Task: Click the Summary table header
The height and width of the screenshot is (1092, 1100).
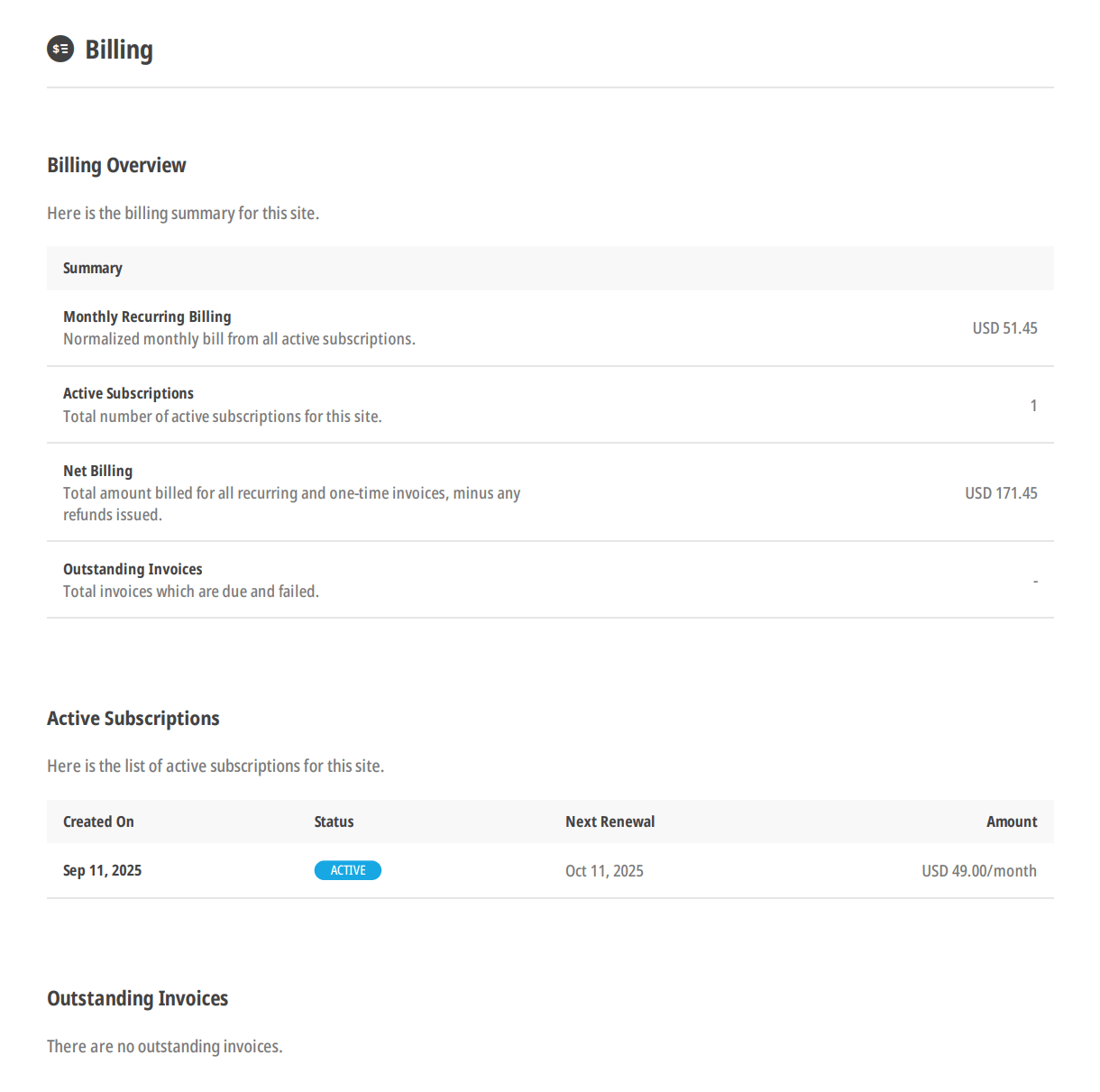Action: [x=93, y=268]
